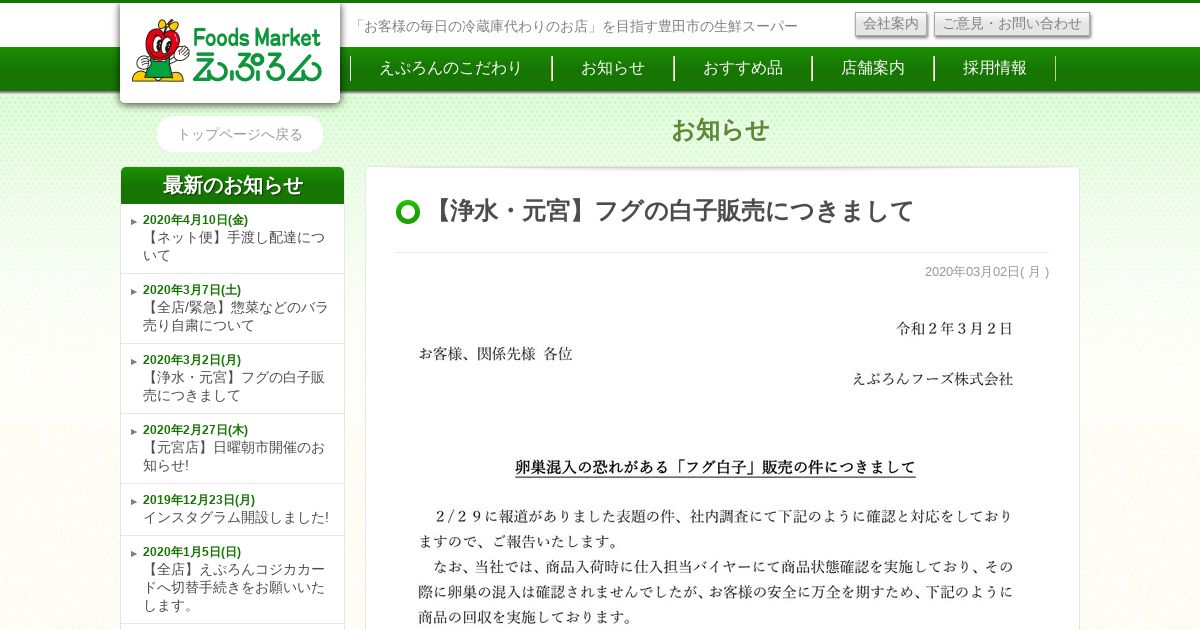Open 採用情報 menu item
Image resolution: width=1200 pixels, height=630 pixels.
pos(995,68)
